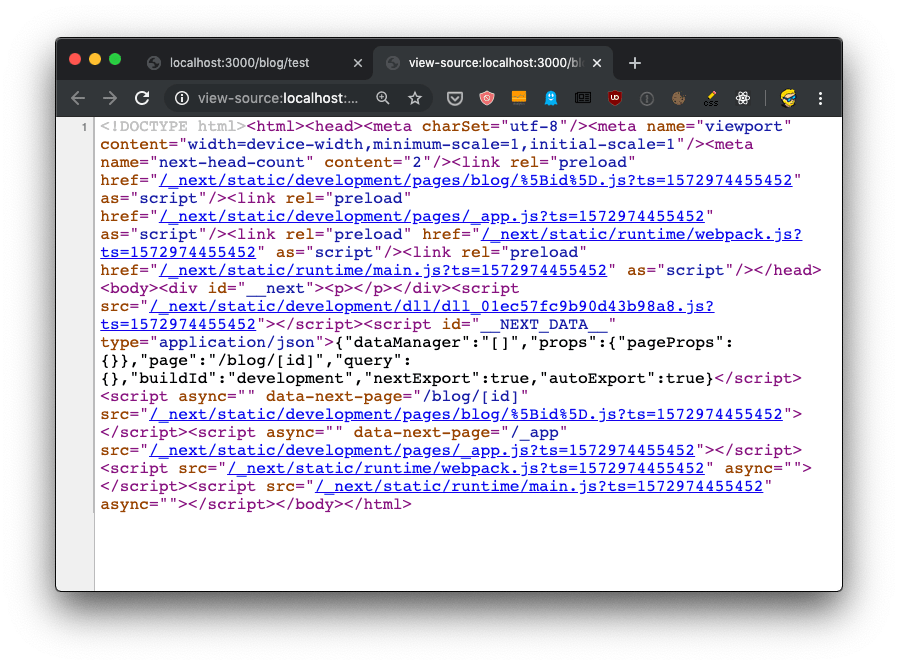Open the Pocket extension
This screenshot has width=898, height=665.
[x=454, y=98]
